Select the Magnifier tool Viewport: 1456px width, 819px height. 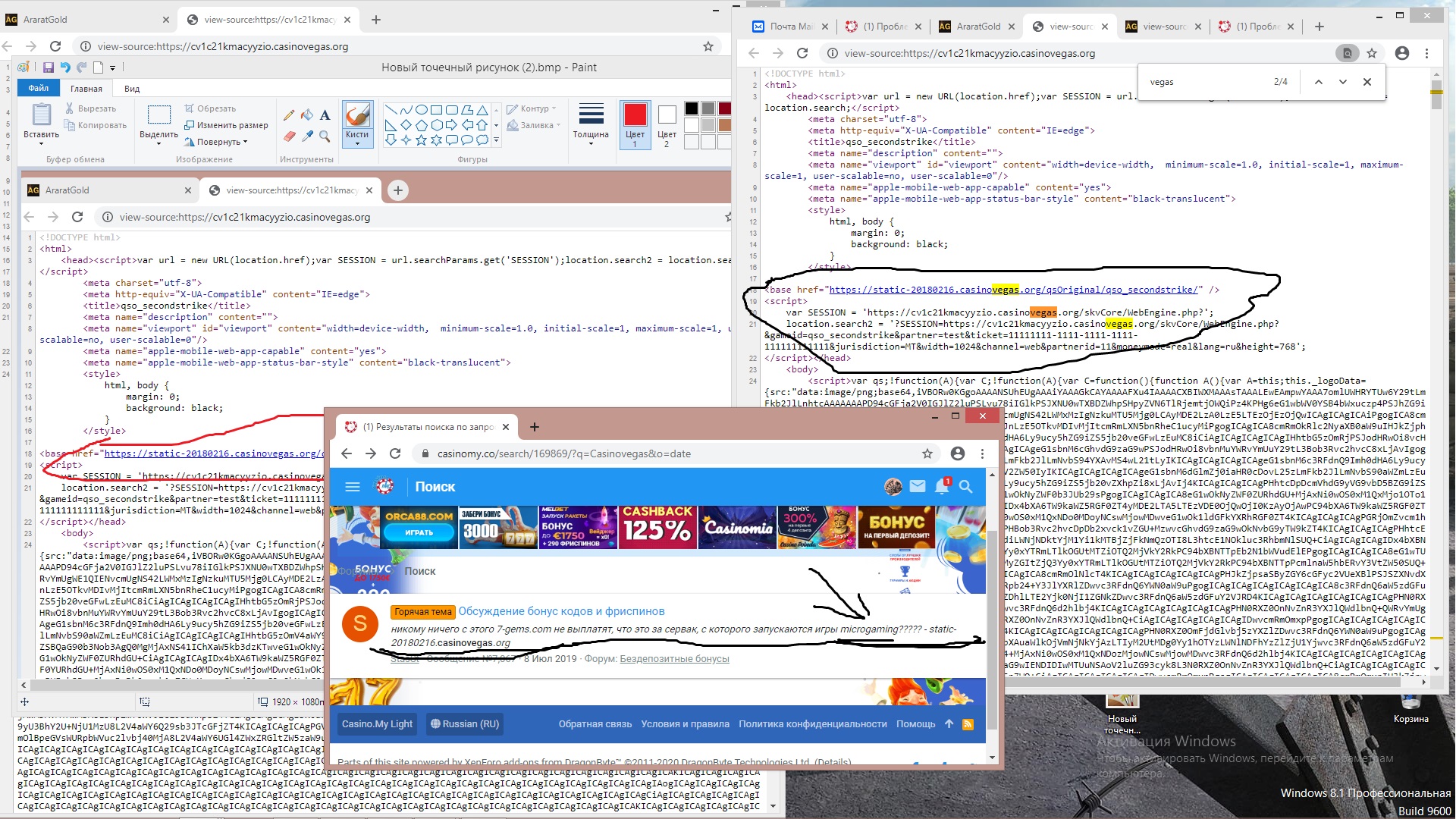tap(325, 136)
